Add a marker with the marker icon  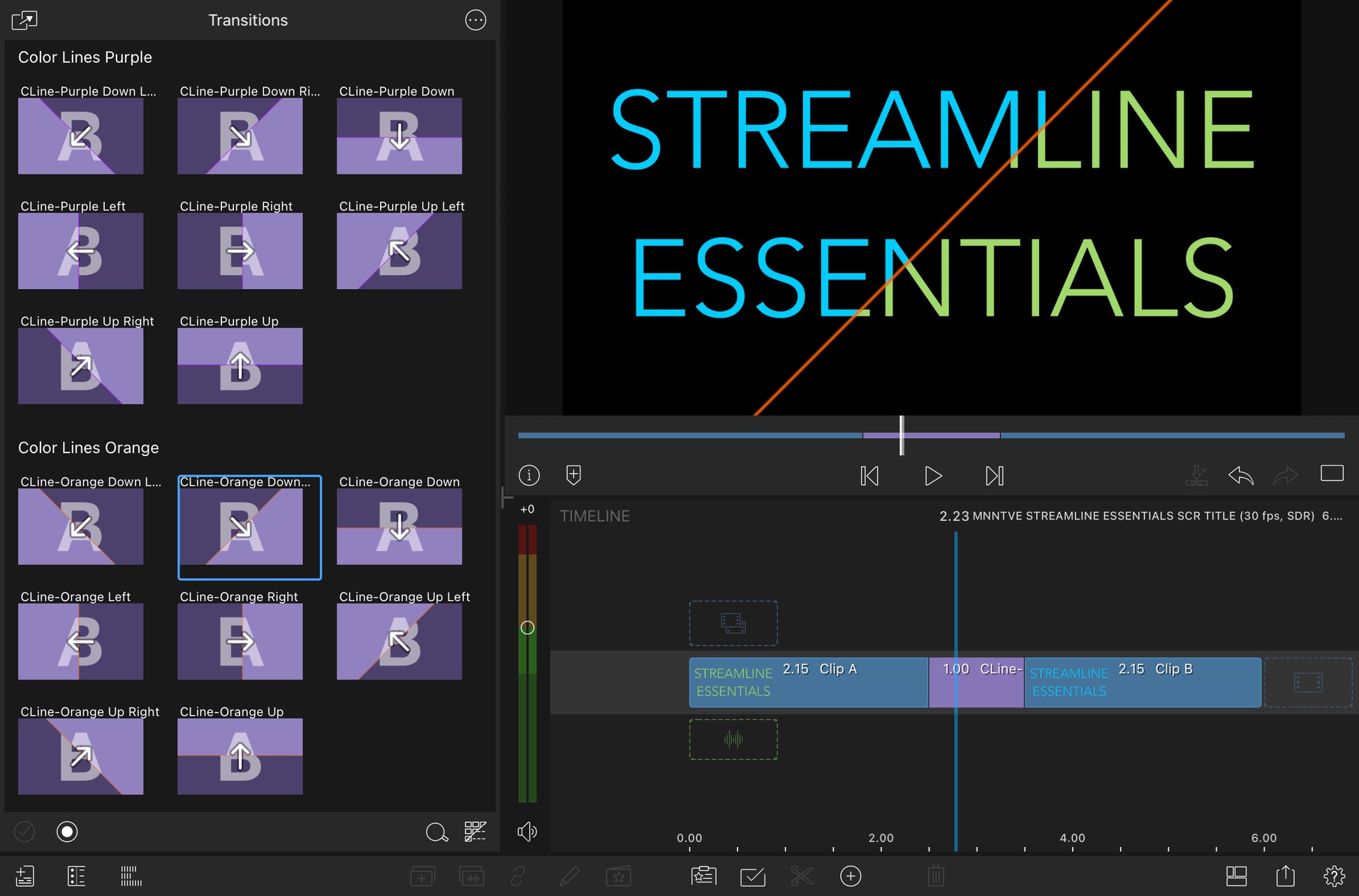coord(573,476)
